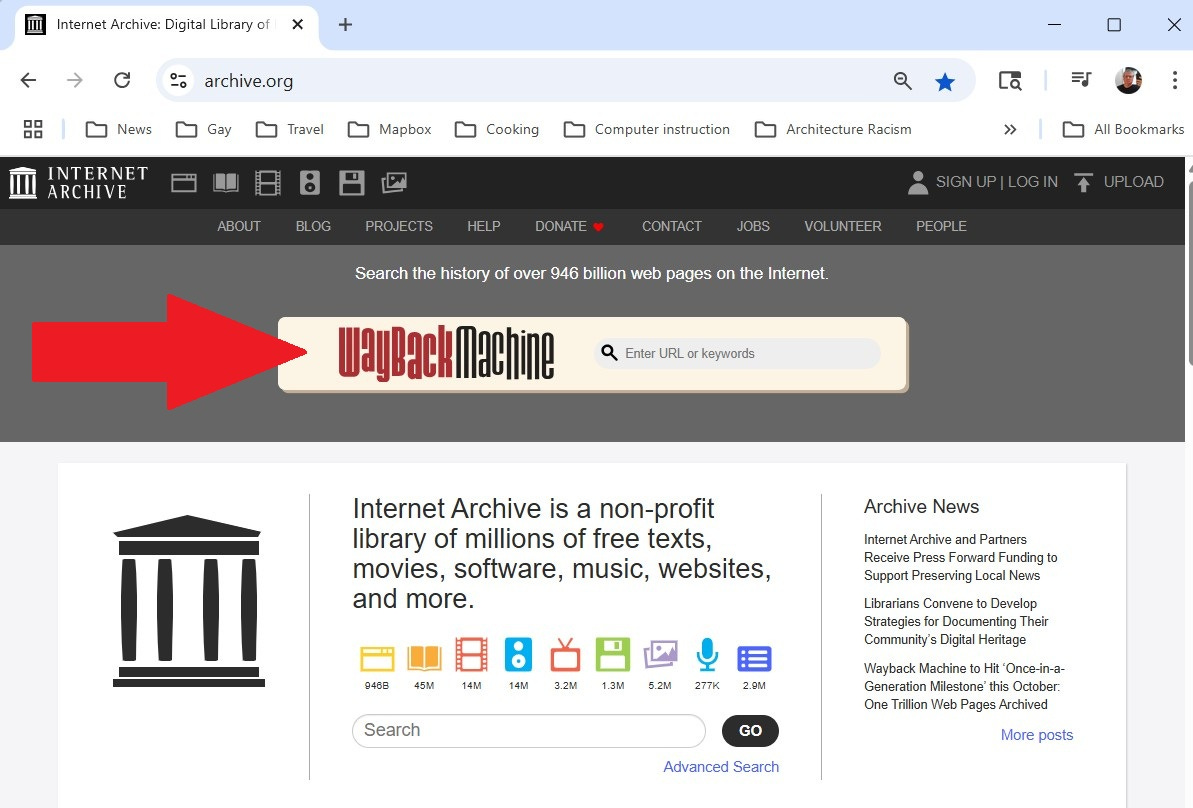This screenshot has height=808, width=1193.
Task: Click the large Internet Archive building logo
Action: [x=189, y=601]
